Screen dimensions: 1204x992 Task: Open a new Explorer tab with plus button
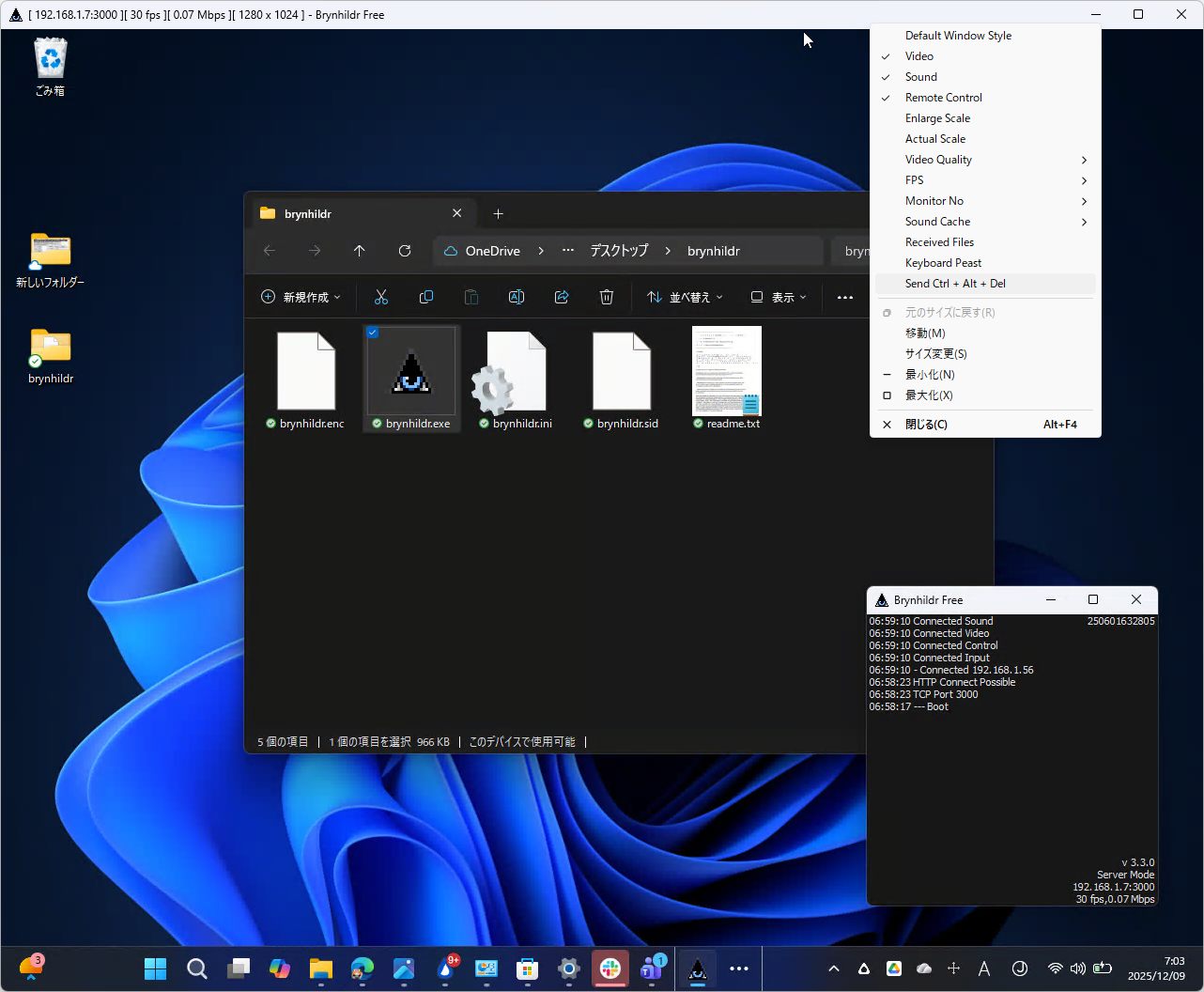tap(499, 213)
